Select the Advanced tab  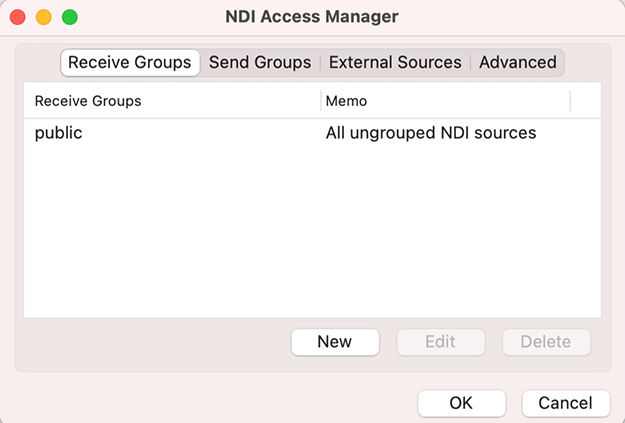517,62
